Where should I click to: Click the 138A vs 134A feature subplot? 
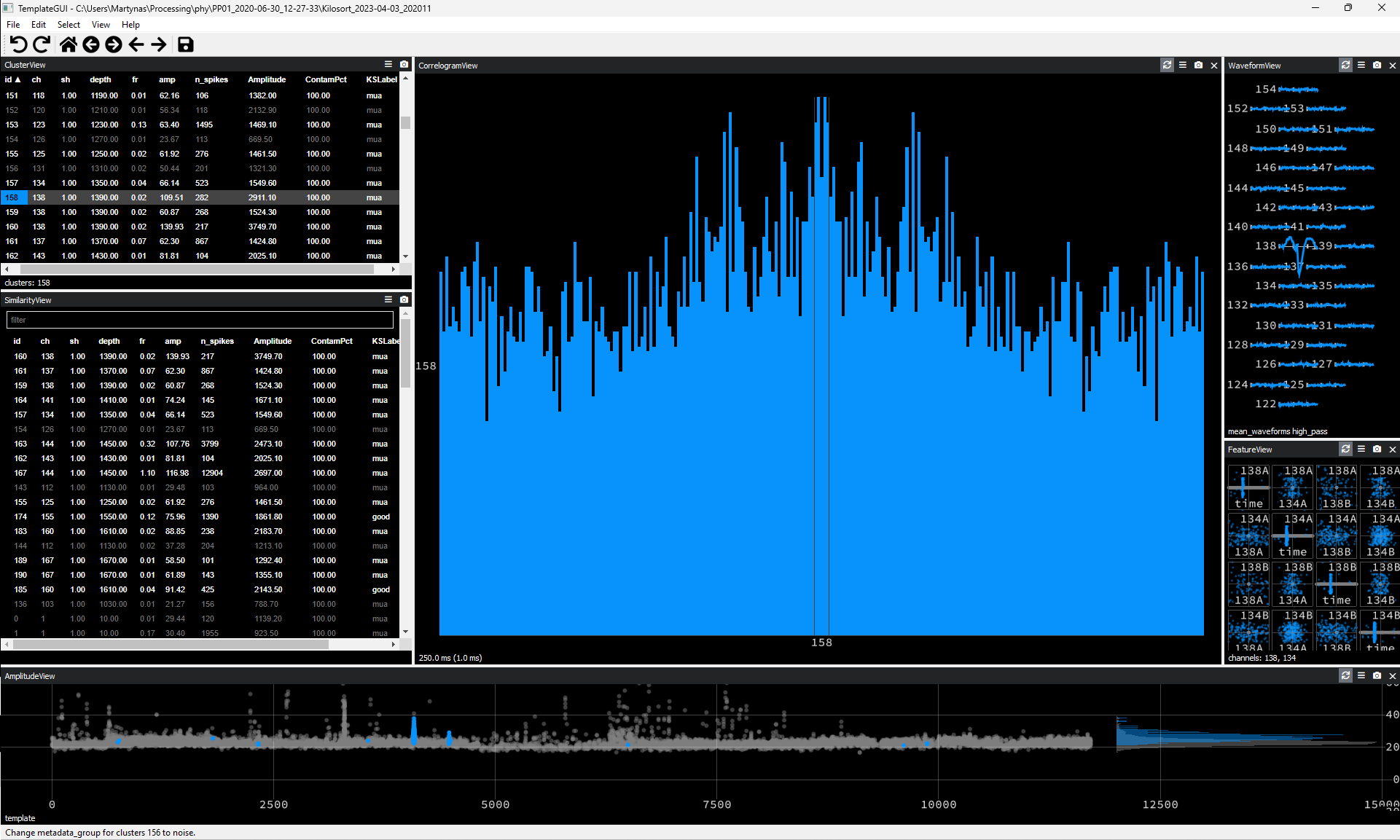pos(1293,487)
